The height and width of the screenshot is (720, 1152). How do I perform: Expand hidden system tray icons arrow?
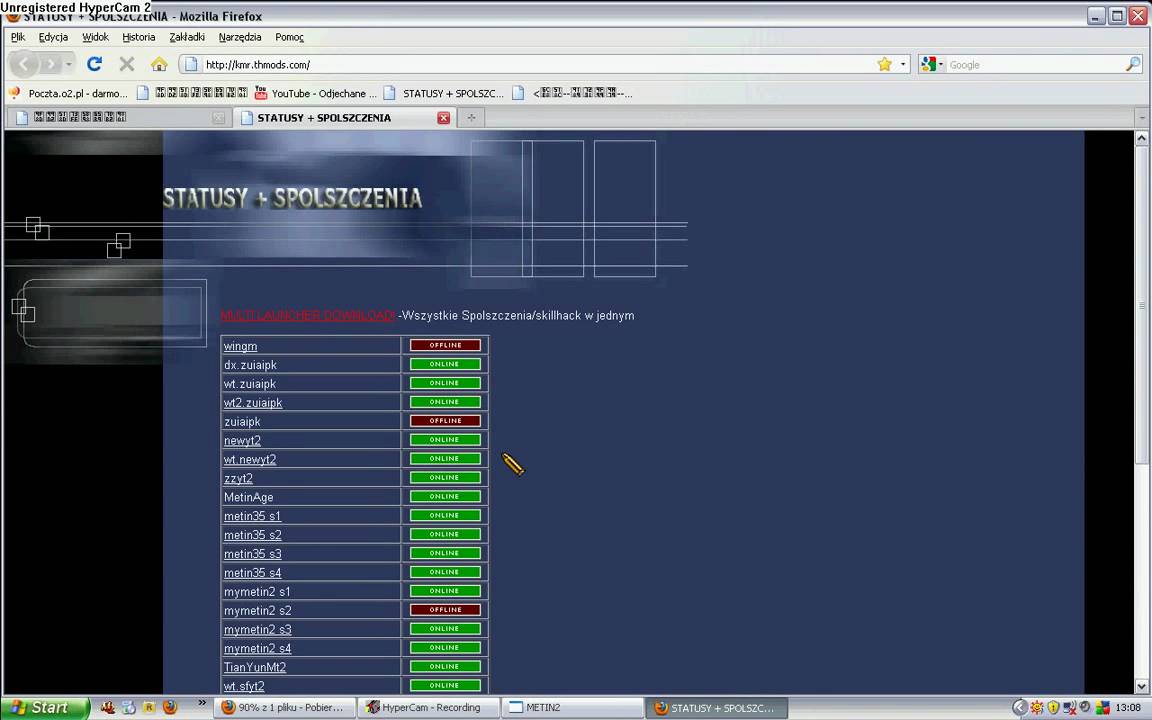[x=1018, y=708]
